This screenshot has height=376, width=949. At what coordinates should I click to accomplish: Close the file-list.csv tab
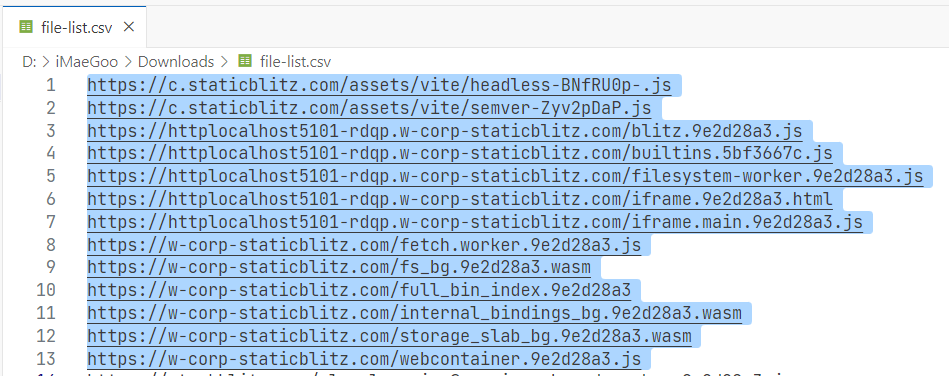pos(128,27)
